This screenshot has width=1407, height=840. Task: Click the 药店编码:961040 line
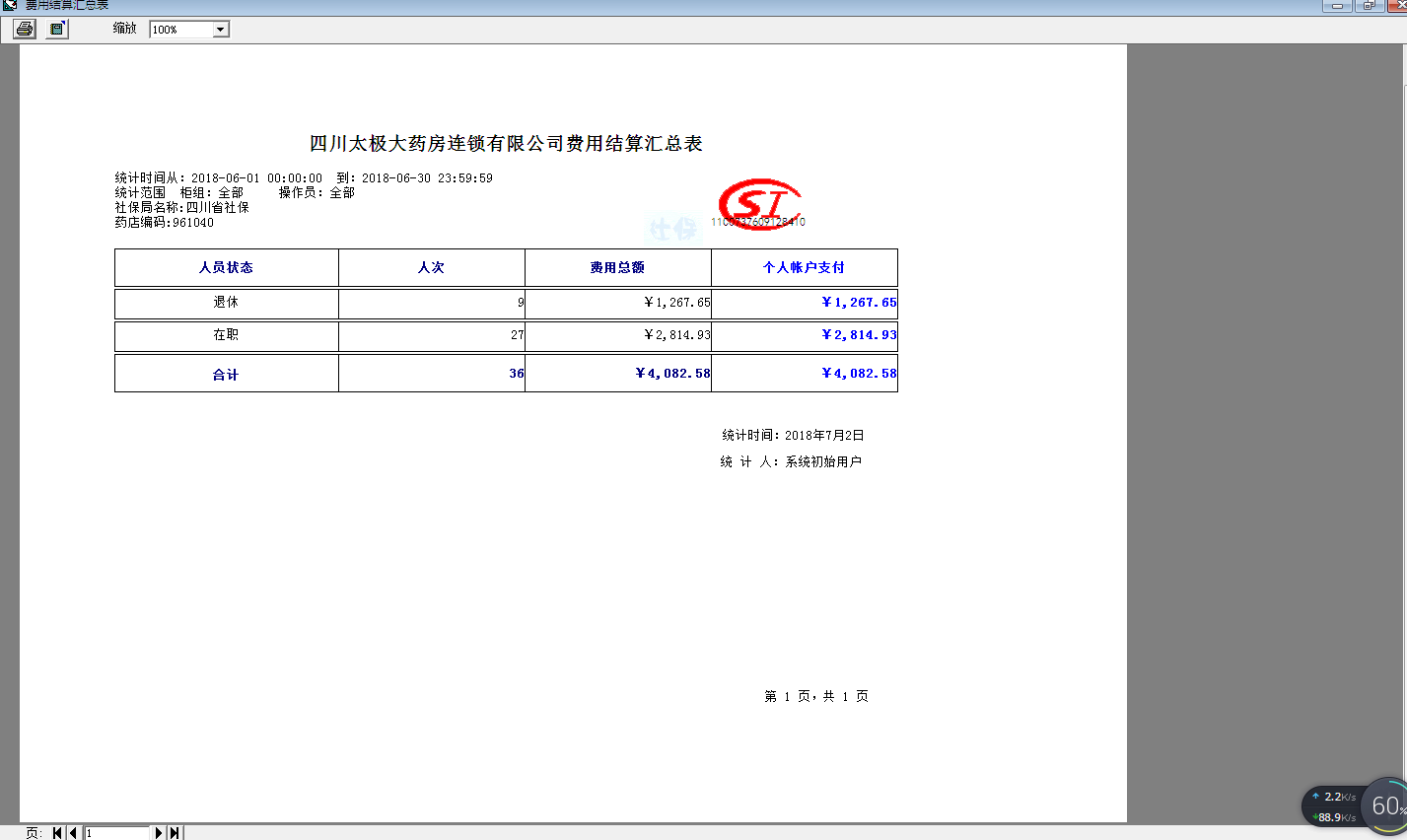[x=165, y=223]
